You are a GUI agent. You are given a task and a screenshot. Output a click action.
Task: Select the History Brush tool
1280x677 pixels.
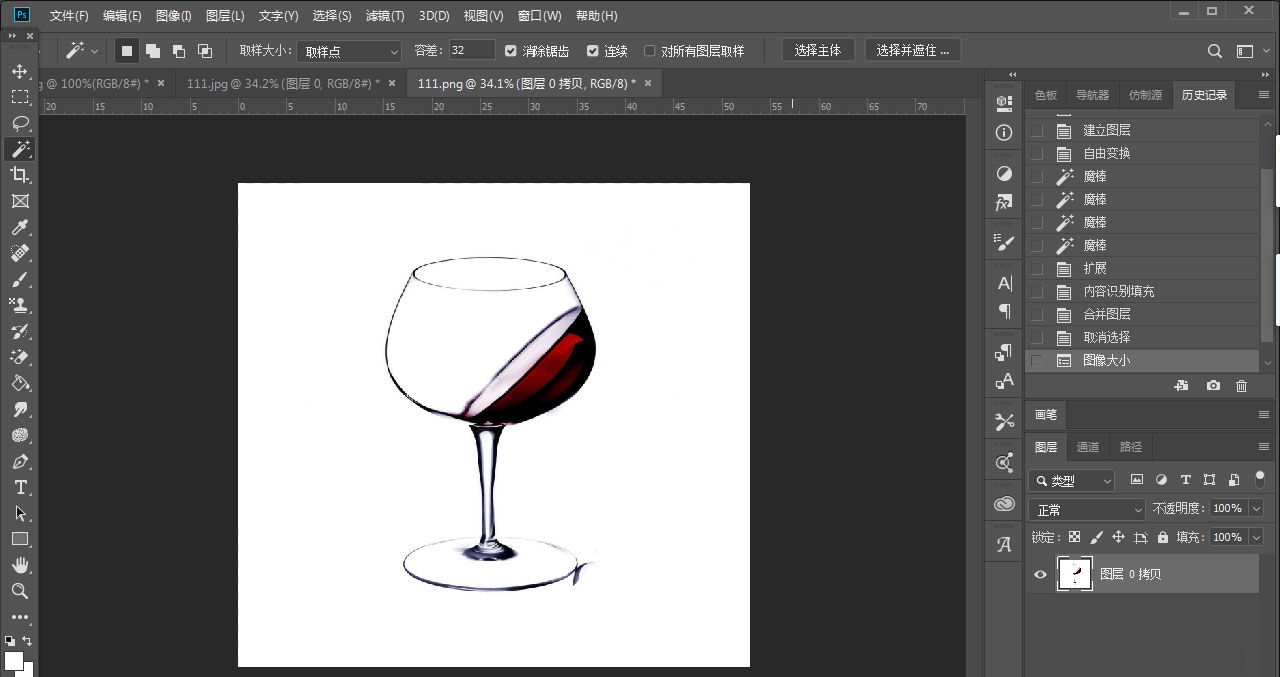click(19, 331)
